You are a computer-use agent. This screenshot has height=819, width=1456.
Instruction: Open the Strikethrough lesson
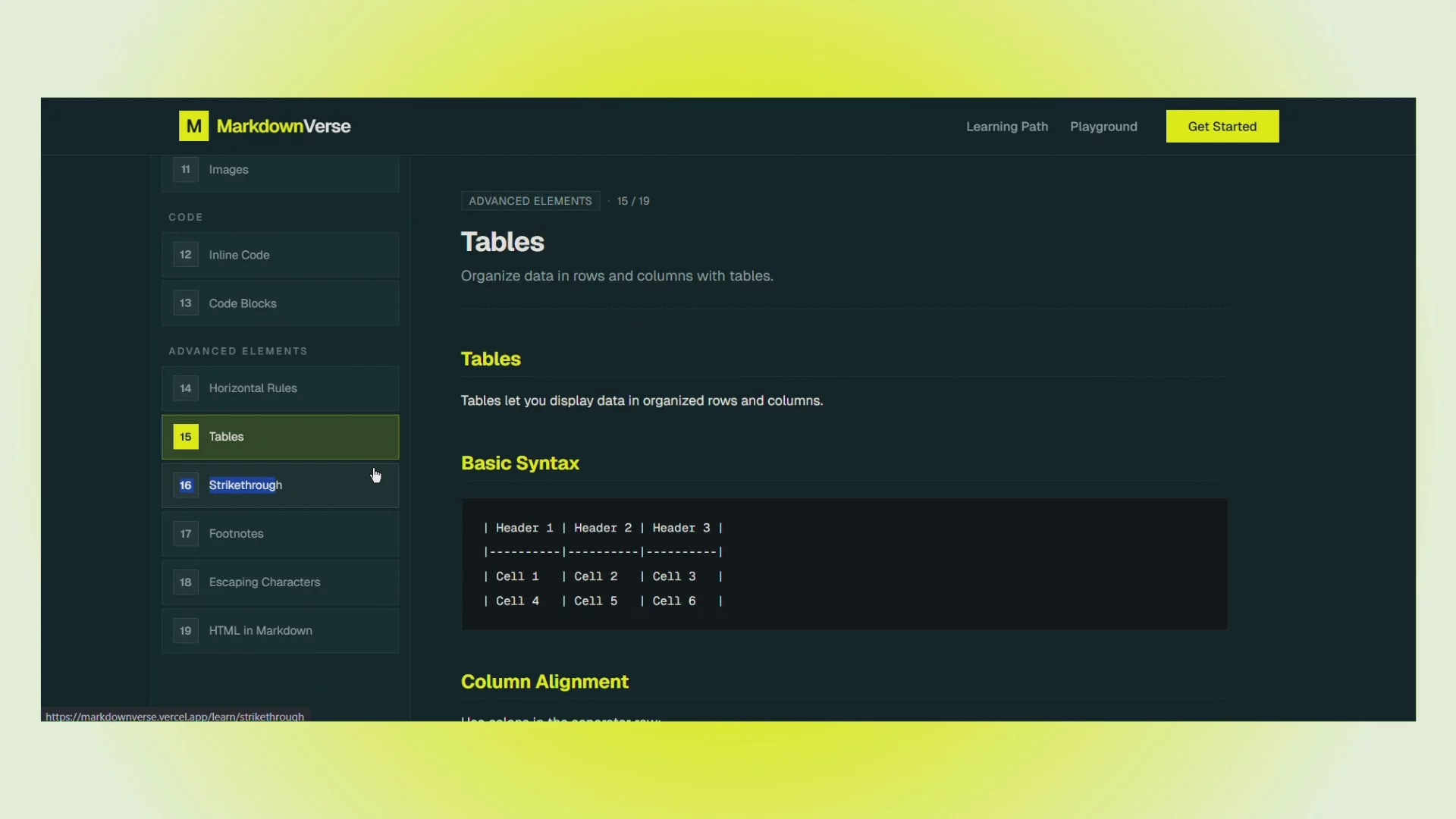pyautogui.click(x=246, y=485)
